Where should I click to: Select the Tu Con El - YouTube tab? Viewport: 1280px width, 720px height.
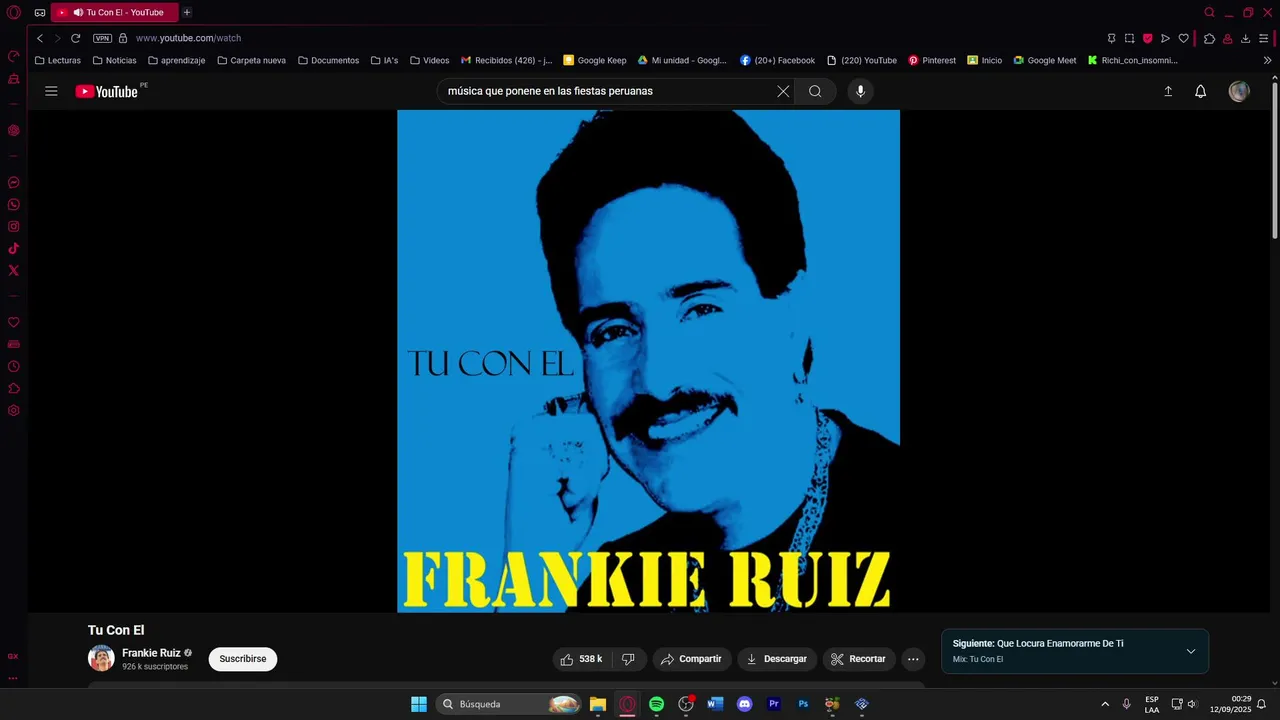tap(113, 12)
